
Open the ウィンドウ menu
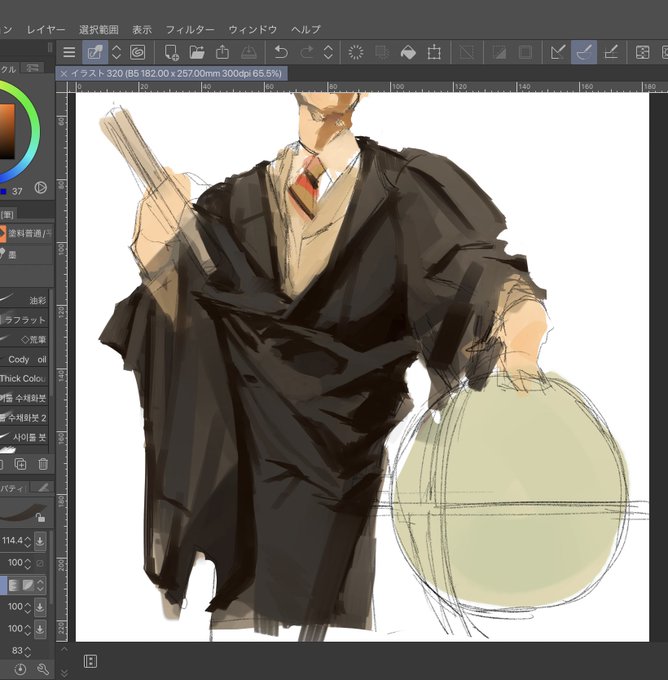[252, 29]
